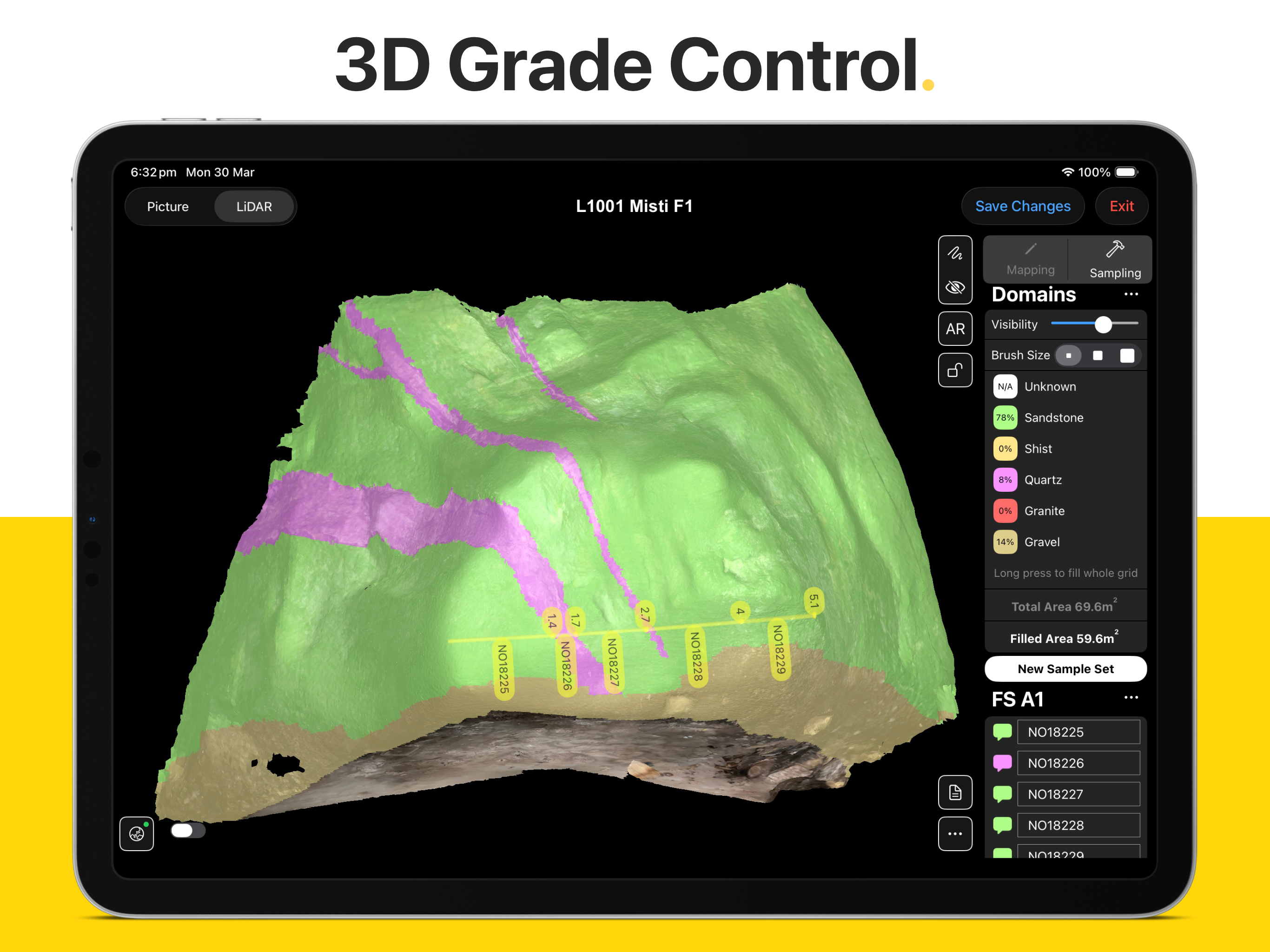Open comment icon for sample NO18225

1002,732
